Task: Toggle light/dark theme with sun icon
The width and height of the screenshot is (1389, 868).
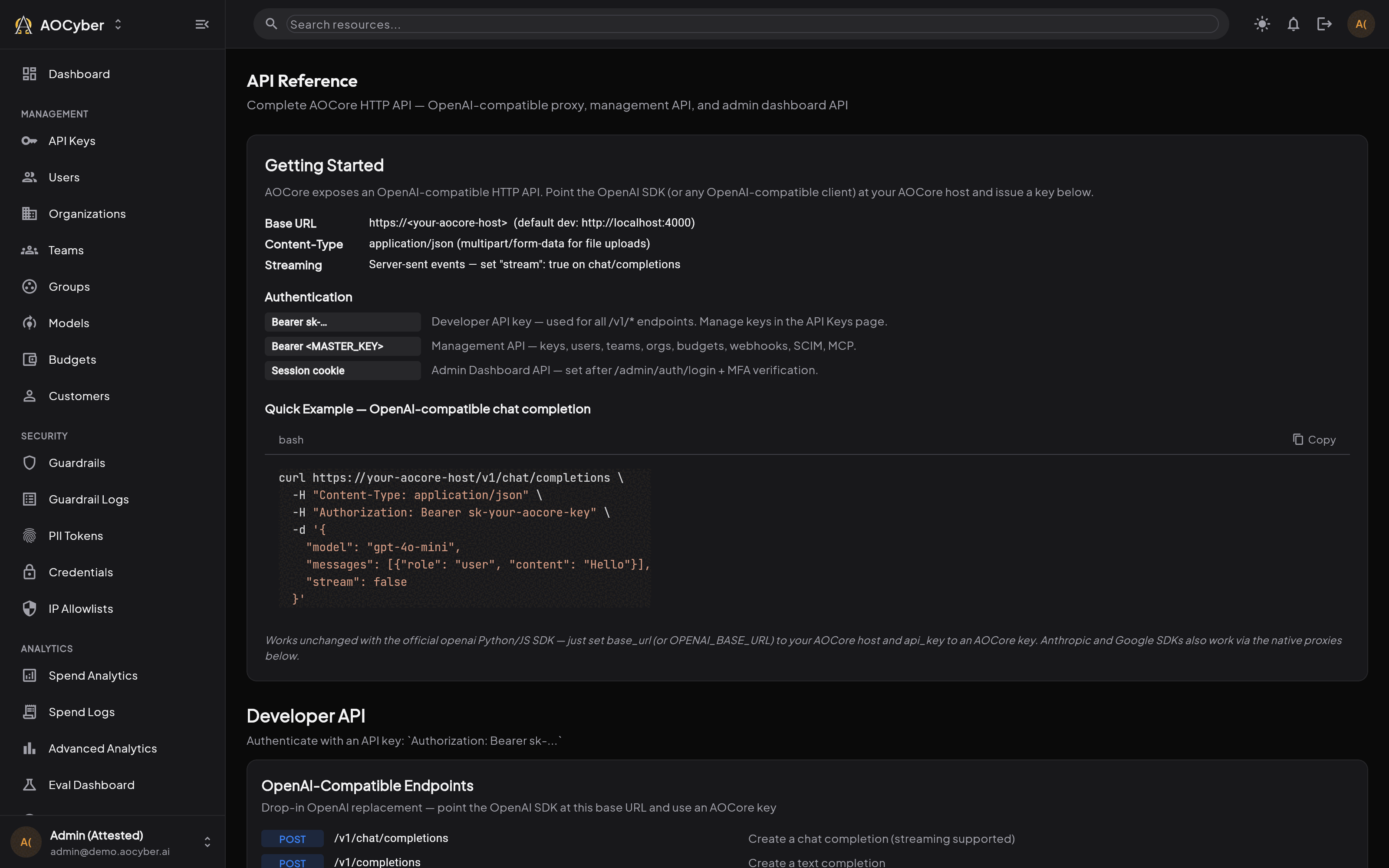Action: click(x=1262, y=24)
